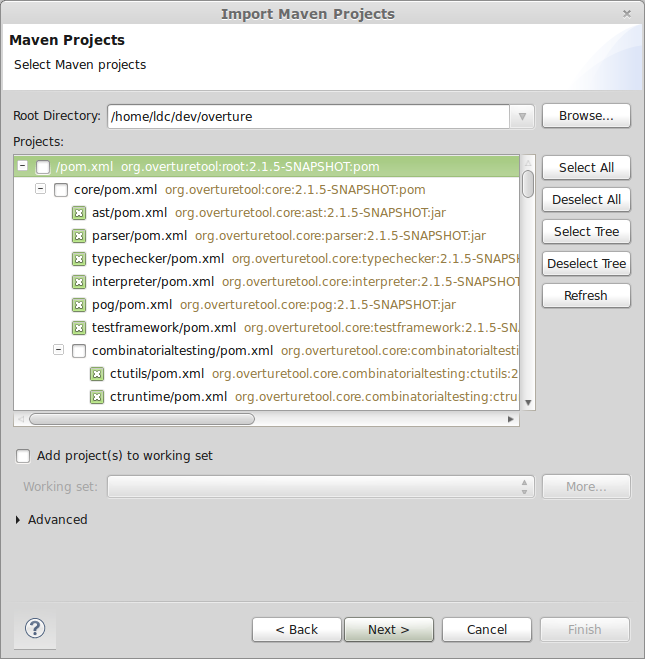The width and height of the screenshot is (645, 659).
Task: Click the green checkbox icon for ctutils/pom.xml
Action: [x=97, y=374]
